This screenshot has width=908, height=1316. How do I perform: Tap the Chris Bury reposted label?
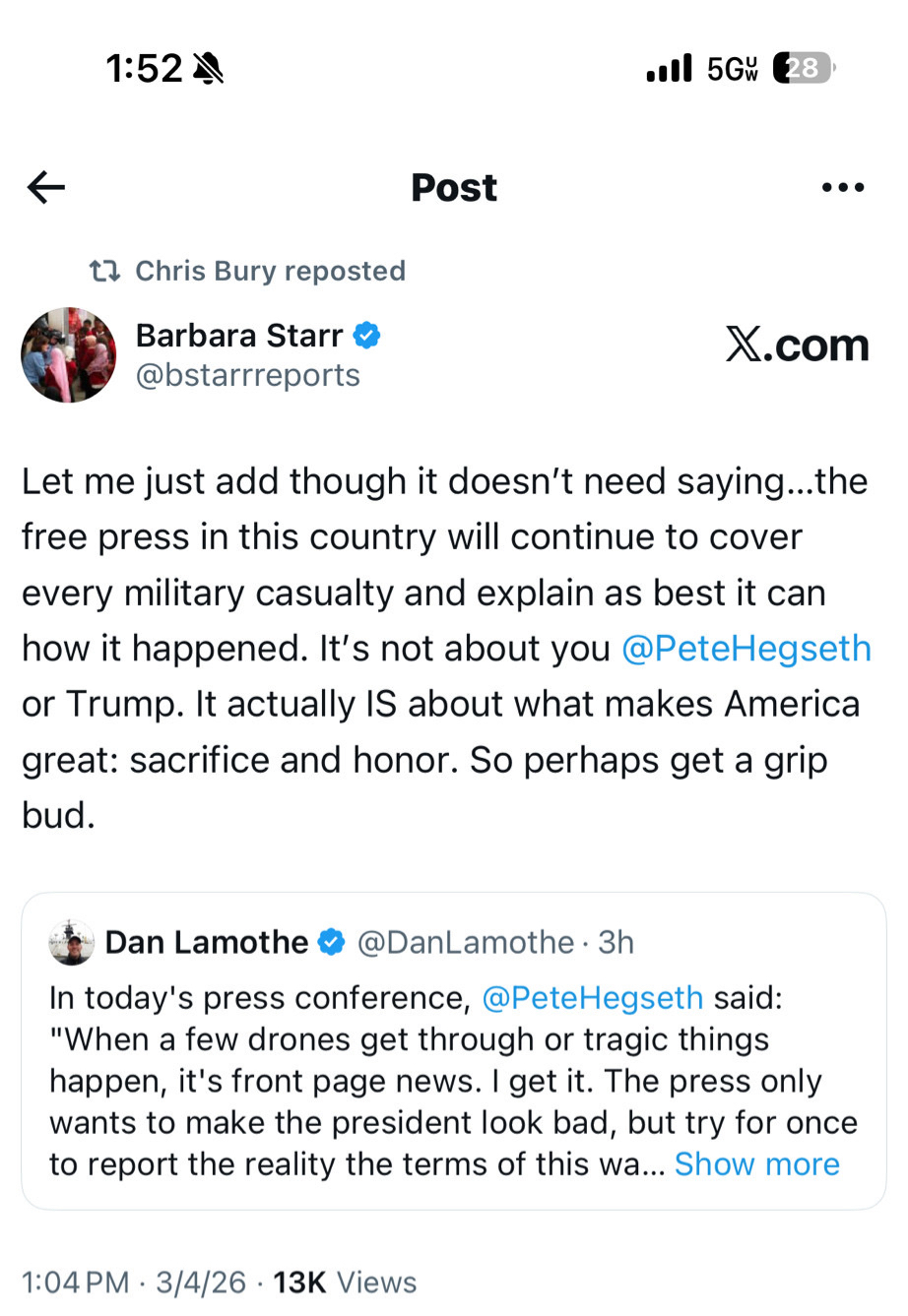(x=270, y=271)
